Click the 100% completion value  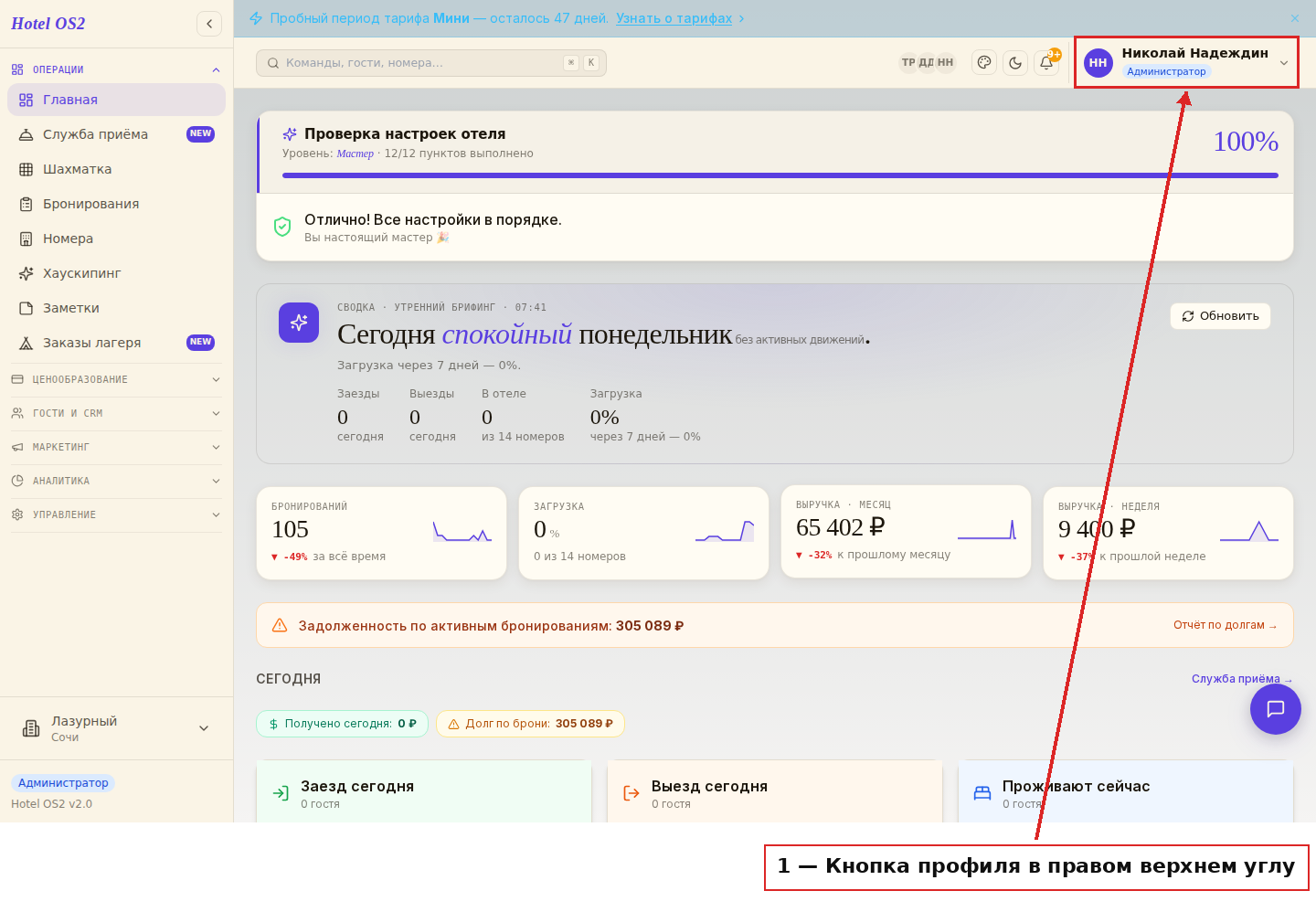[1245, 142]
